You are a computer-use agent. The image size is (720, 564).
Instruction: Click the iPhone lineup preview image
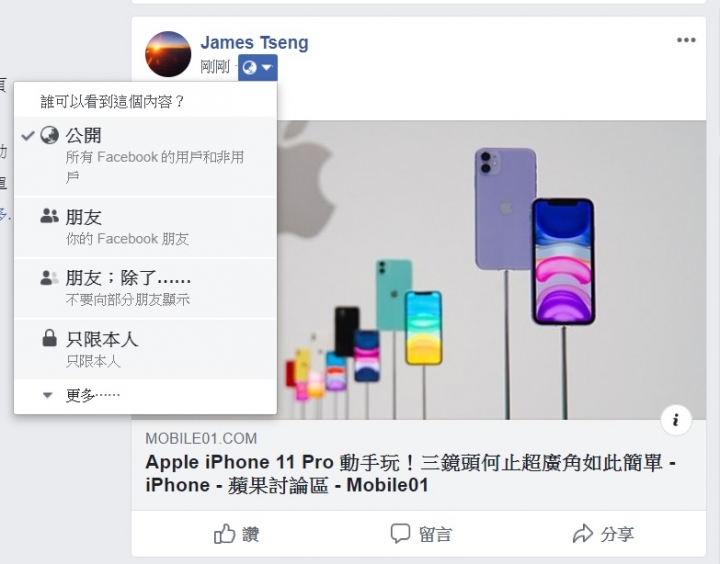pos(491,270)
